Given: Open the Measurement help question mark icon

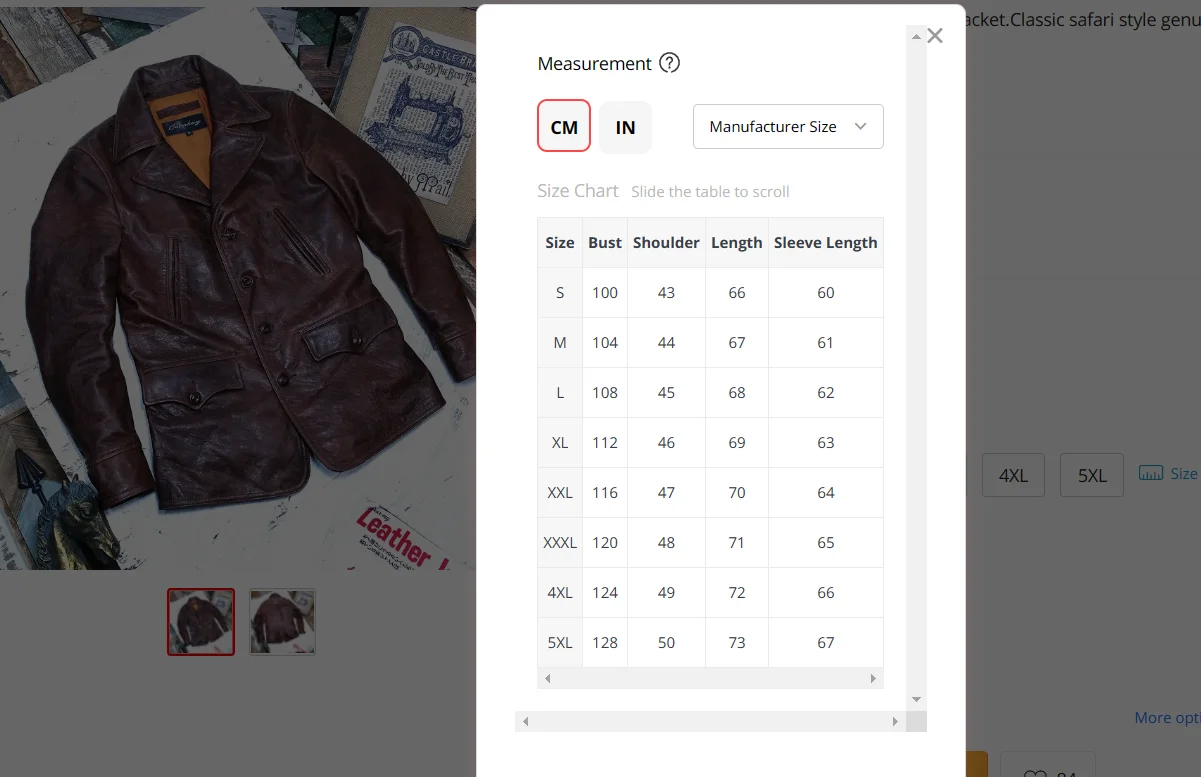Looking at the screenshot, I should 670,63.
